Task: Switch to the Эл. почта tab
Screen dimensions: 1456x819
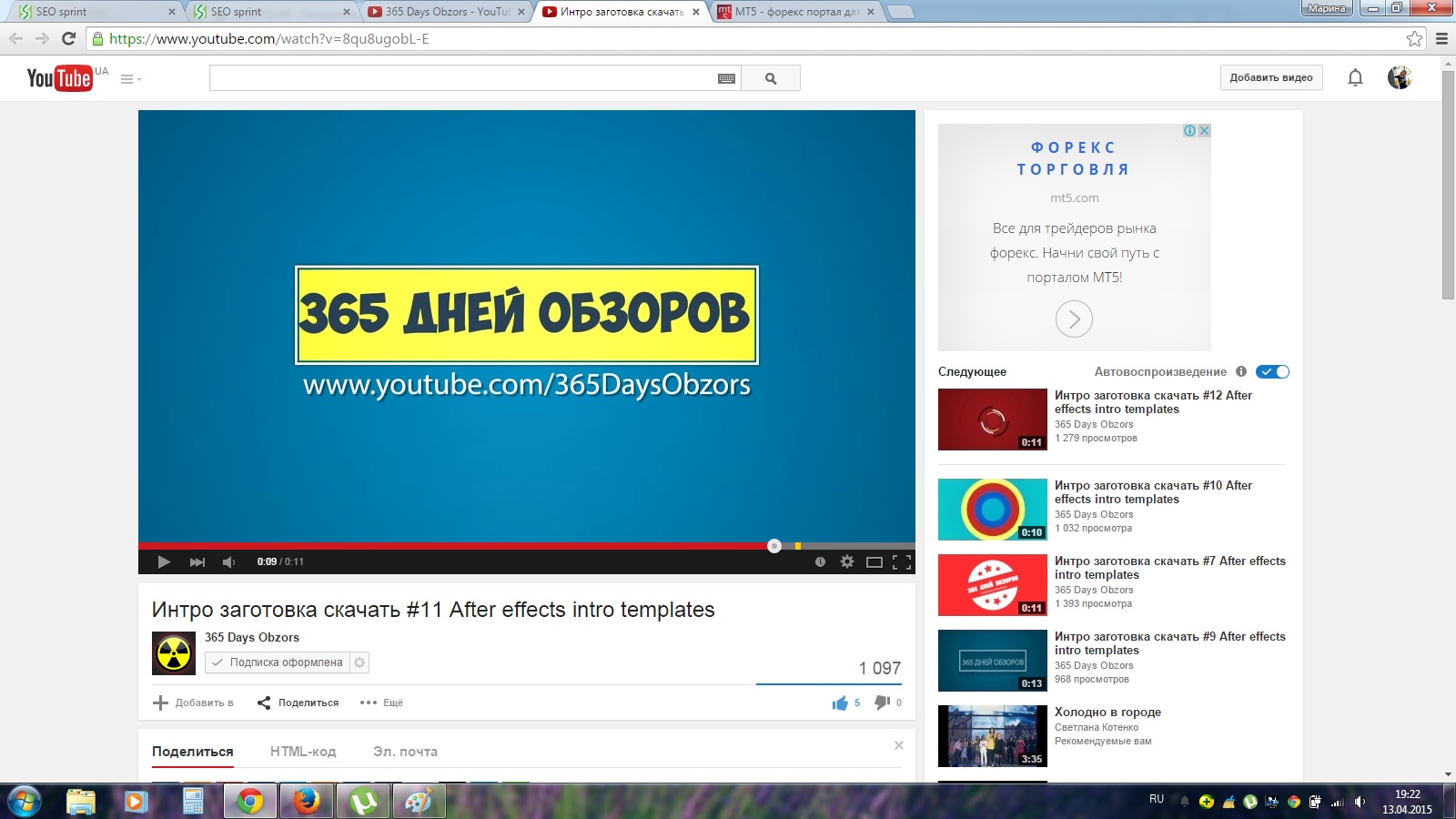Action: point(405,752)
